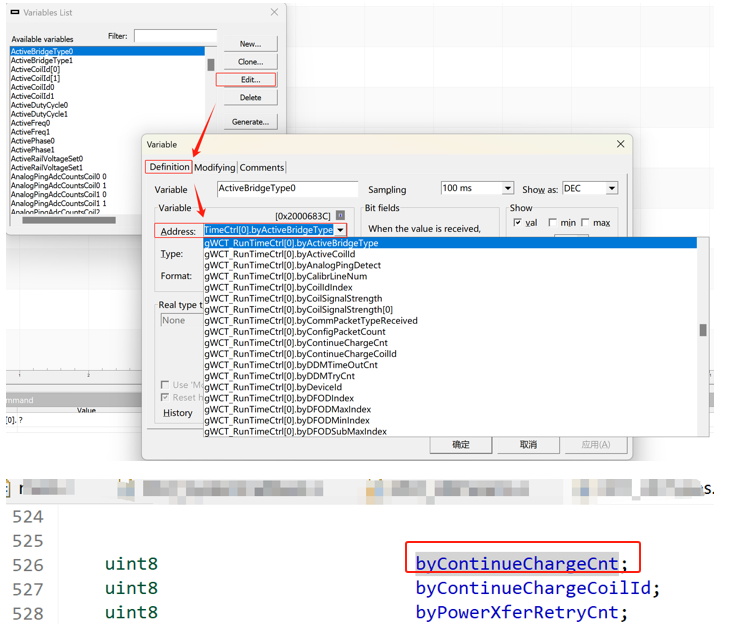Close the Variables List window

275,13
